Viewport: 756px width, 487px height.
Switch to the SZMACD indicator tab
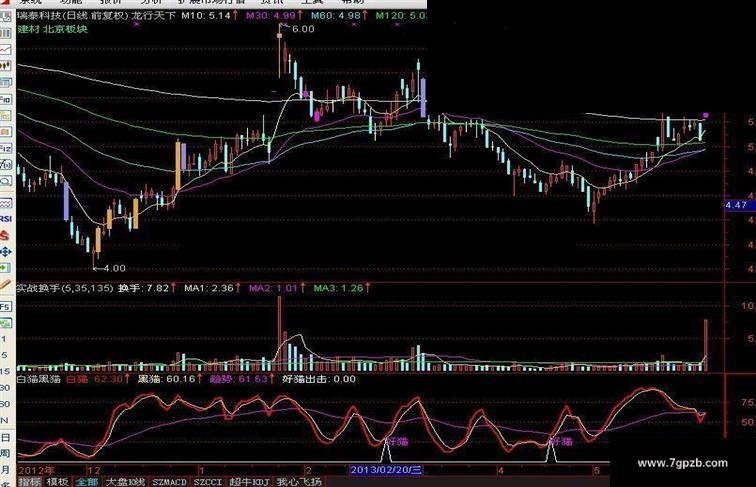pyautogui.click(x=169, y=482)
